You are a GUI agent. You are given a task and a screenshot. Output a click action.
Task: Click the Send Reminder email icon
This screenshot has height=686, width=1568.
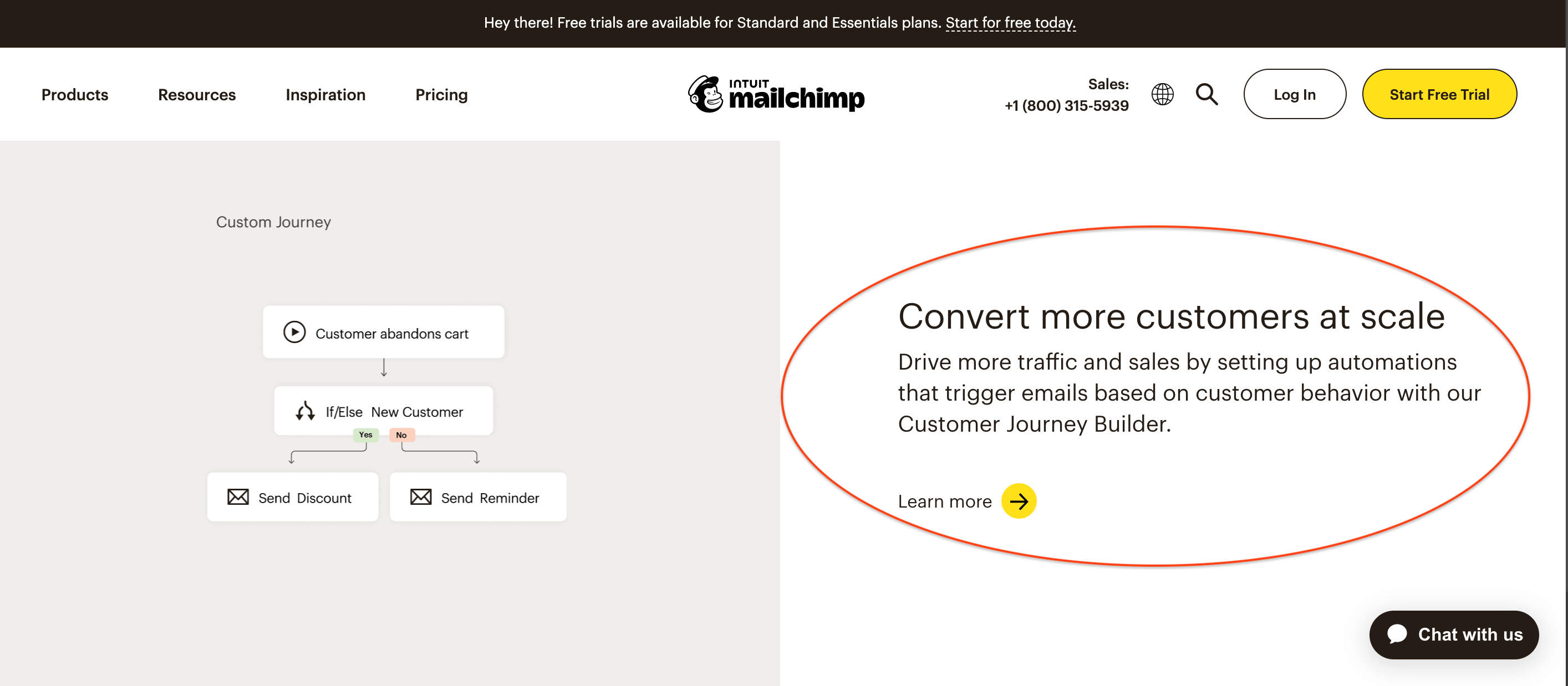coord(420,497)
